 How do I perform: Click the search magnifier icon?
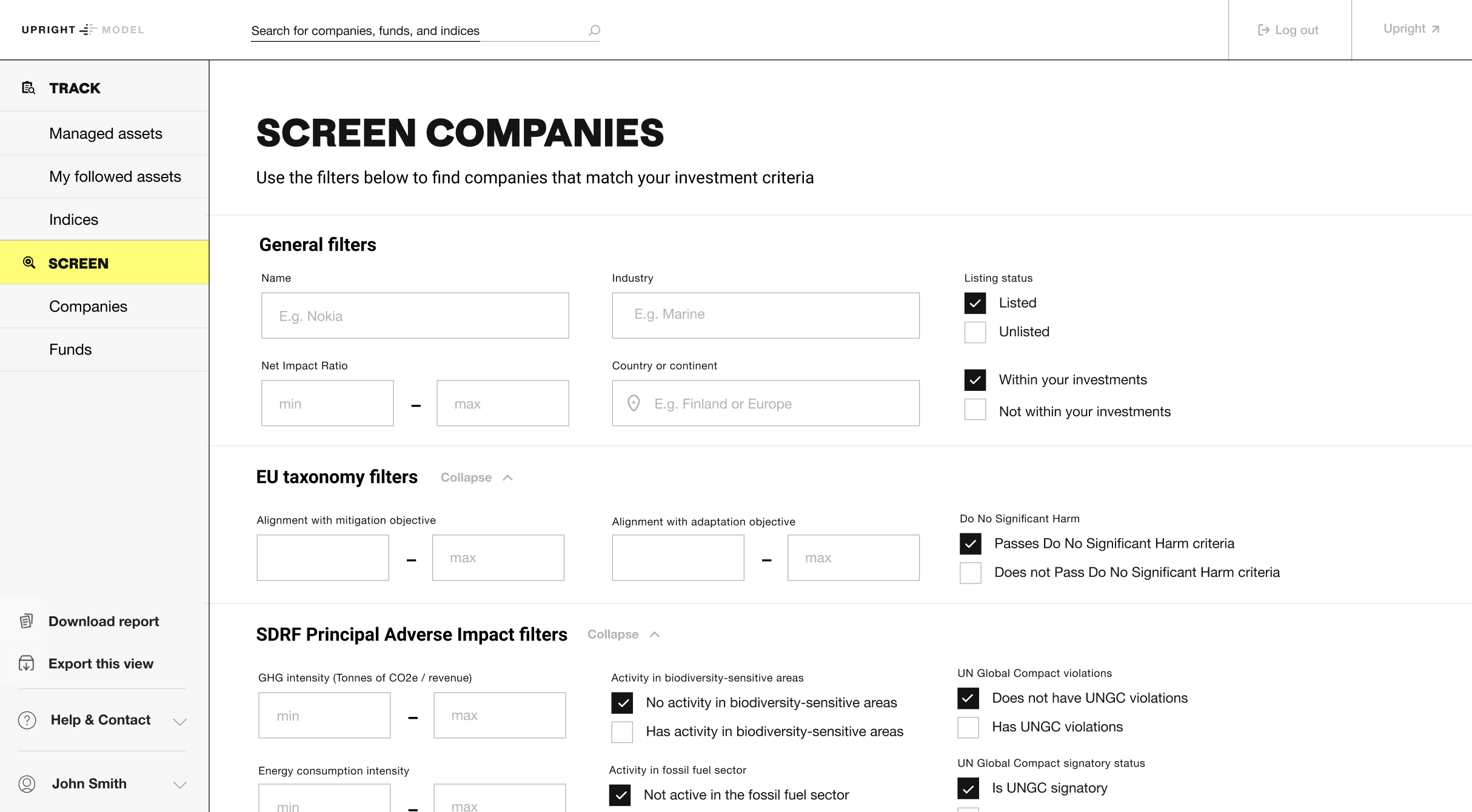pos(594,30)
